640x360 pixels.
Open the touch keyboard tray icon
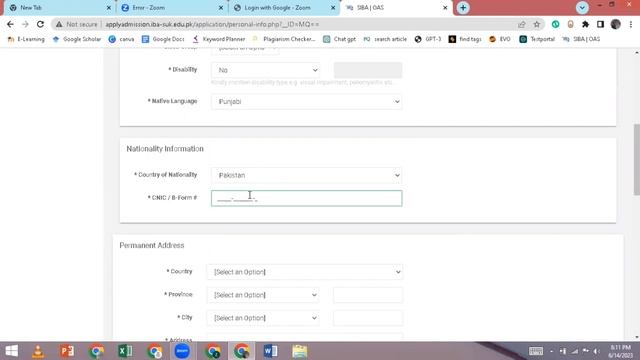(x=536, y=351)
